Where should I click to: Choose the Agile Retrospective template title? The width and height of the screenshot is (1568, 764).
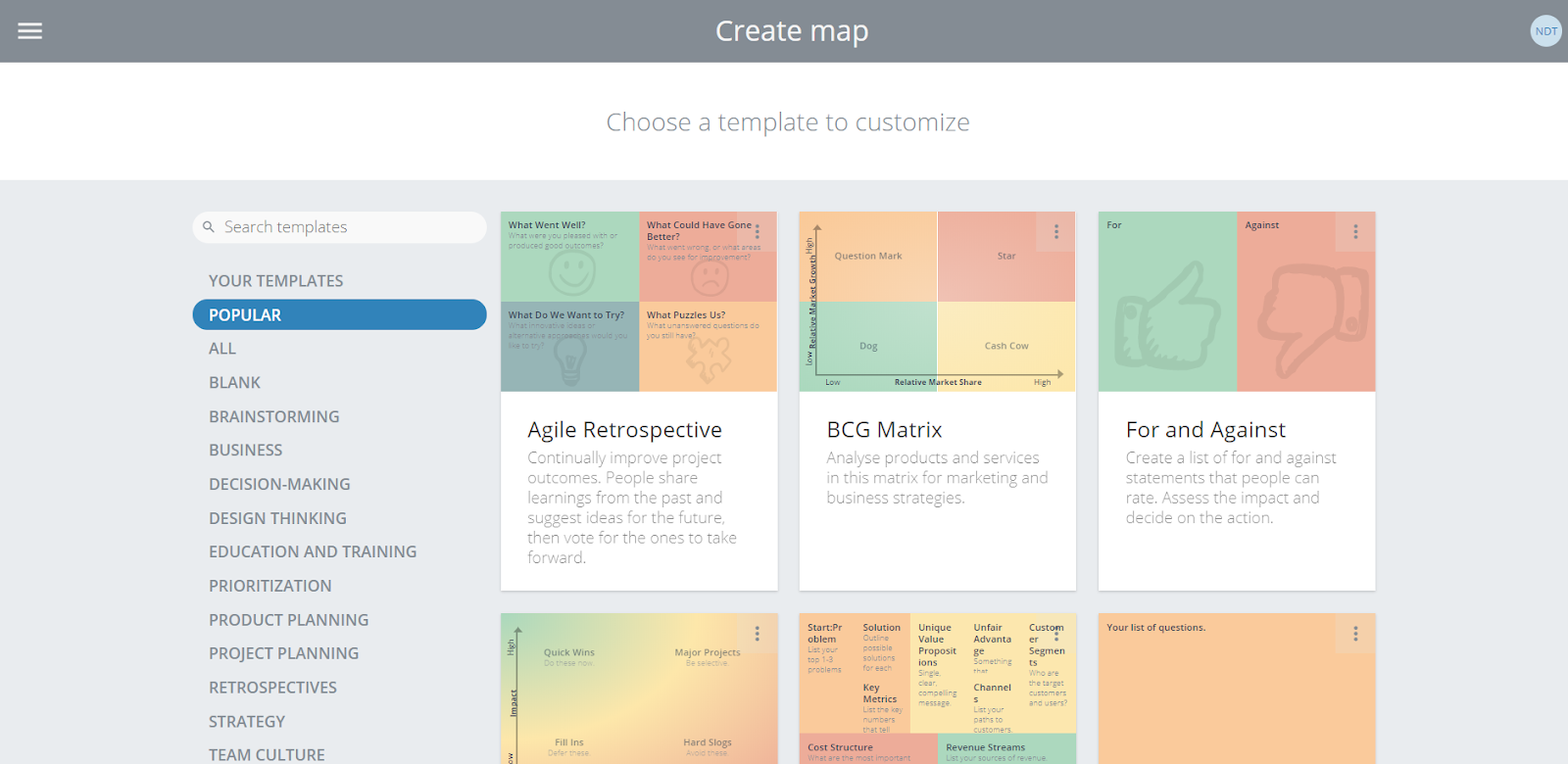[x=624, y=430]
